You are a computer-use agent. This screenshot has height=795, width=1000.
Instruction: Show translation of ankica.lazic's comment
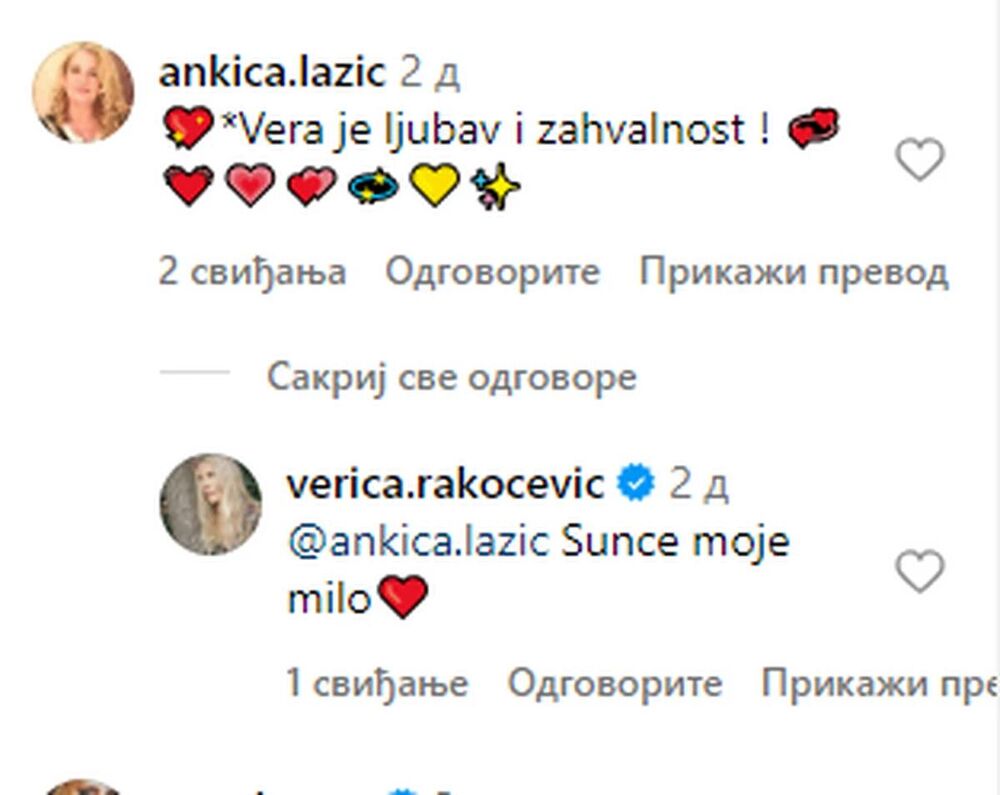pos(794,272)
